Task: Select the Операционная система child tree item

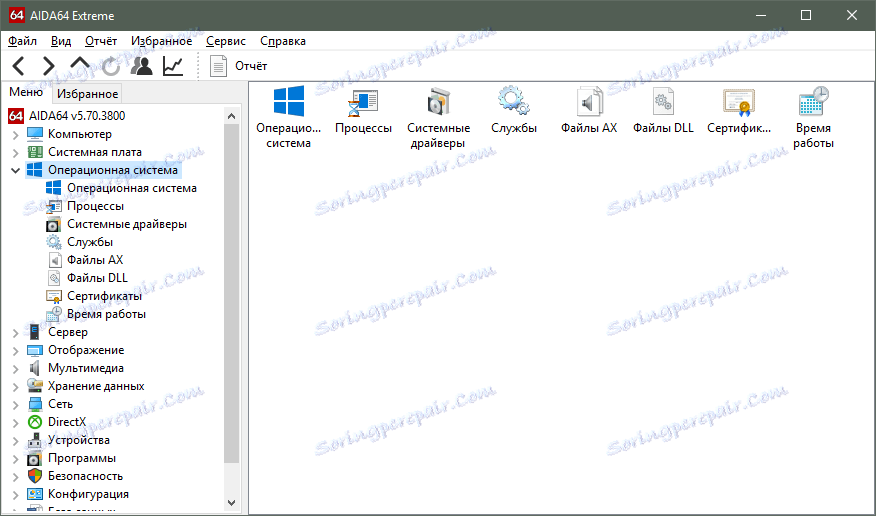Action: click(132, 188)
